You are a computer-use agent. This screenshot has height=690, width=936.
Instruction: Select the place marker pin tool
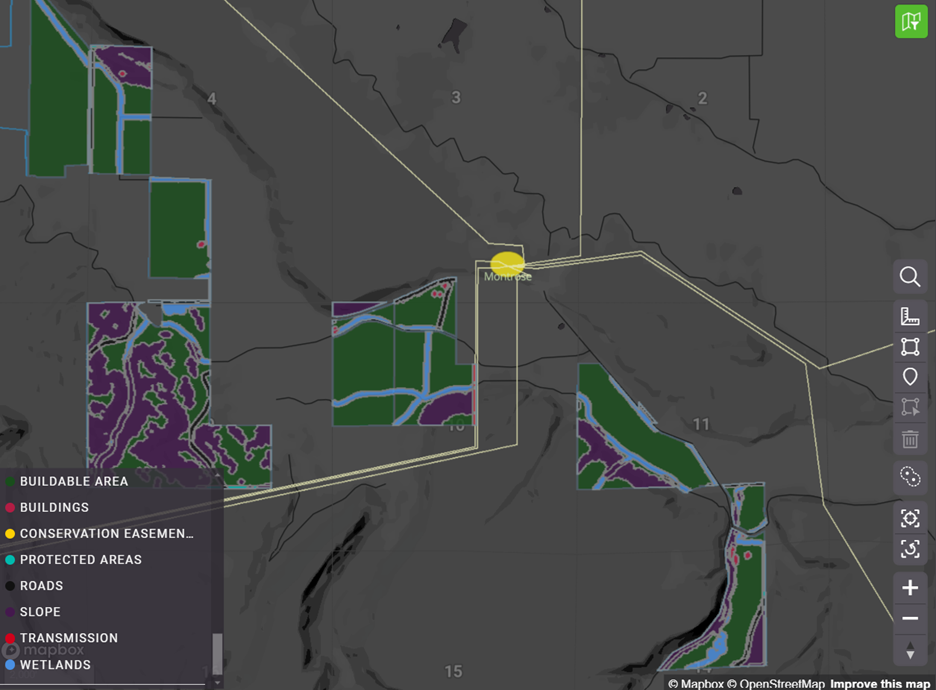coord(910,377)
